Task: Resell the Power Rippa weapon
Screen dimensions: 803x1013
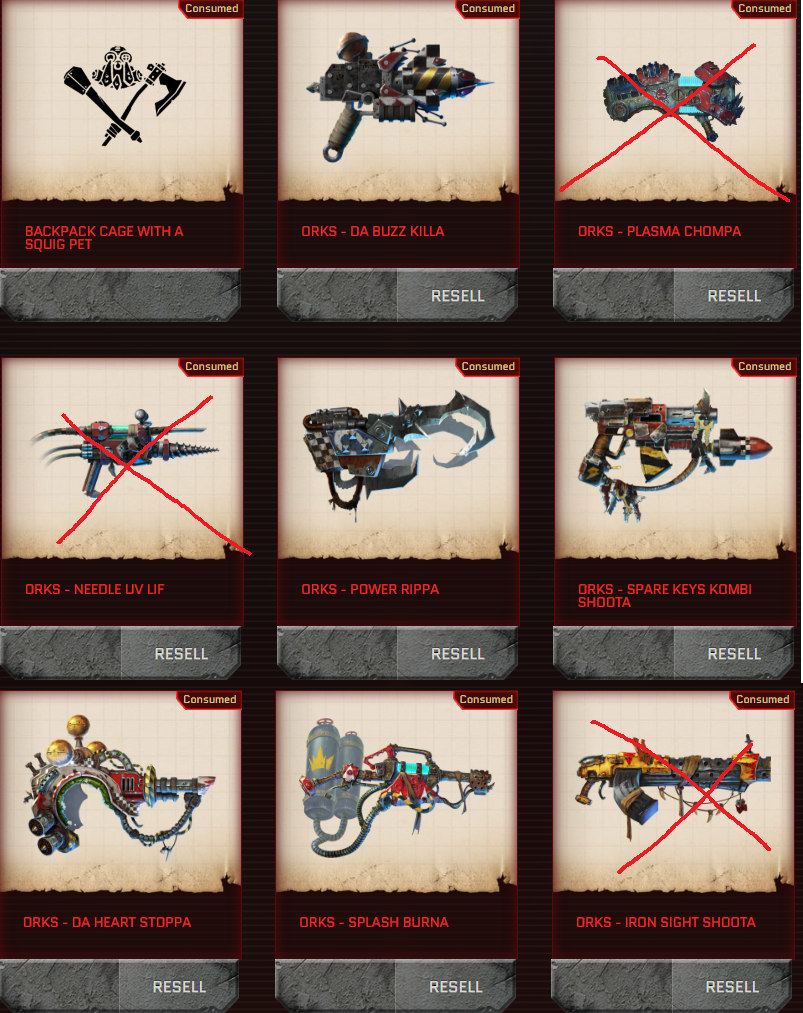Action: click(457, 654)
